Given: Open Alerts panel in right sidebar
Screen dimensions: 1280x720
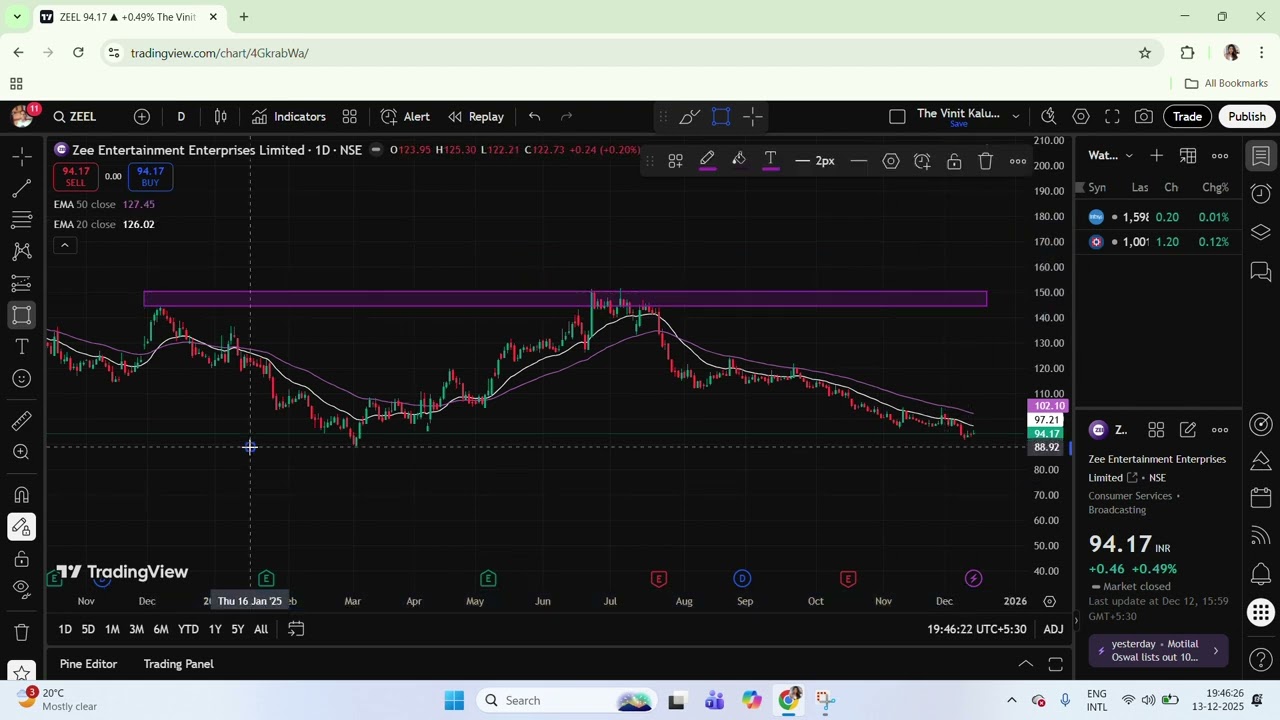Looking at the screenshot, I should point(1261,194).
